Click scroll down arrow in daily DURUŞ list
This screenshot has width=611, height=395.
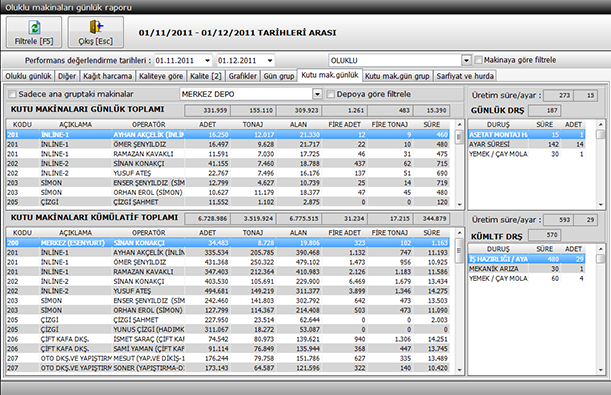pos(600,204)
